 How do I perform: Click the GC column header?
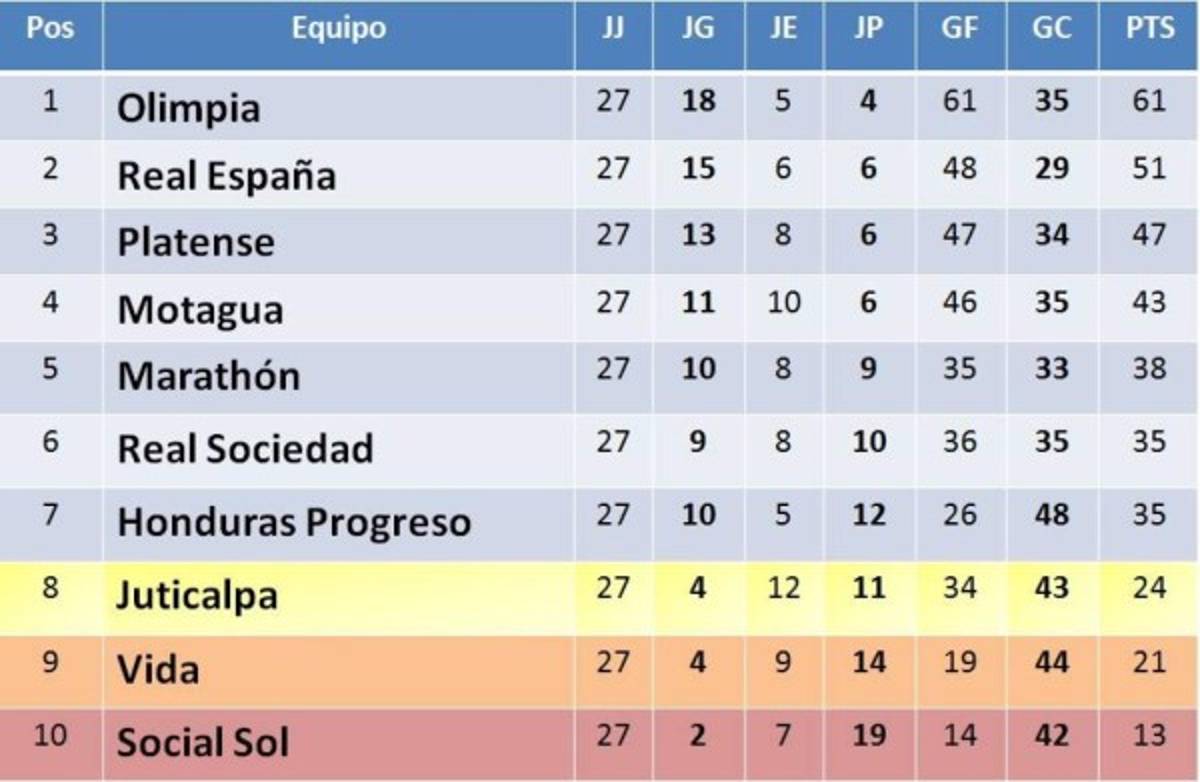(x=1052, y=29)
